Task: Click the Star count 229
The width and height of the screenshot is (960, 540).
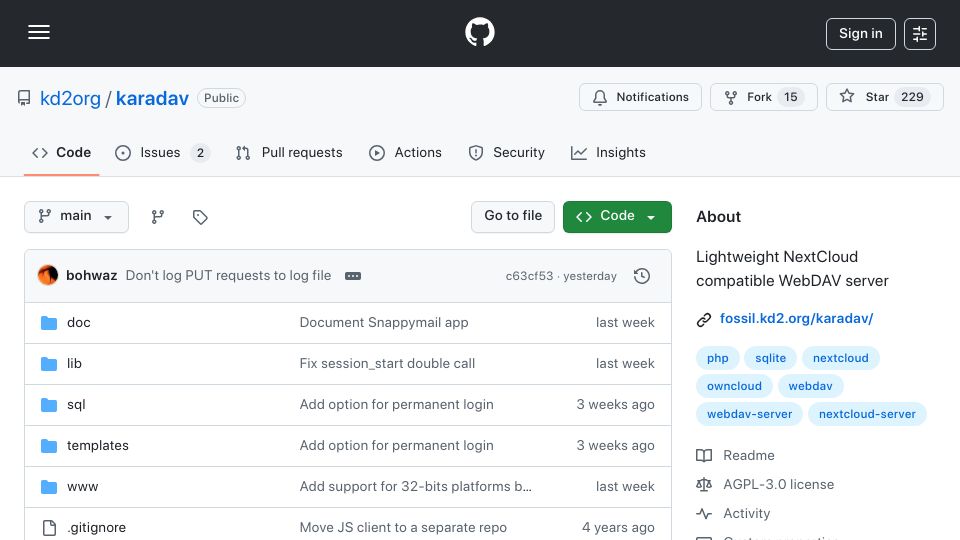Action: [x=912, y=97]
